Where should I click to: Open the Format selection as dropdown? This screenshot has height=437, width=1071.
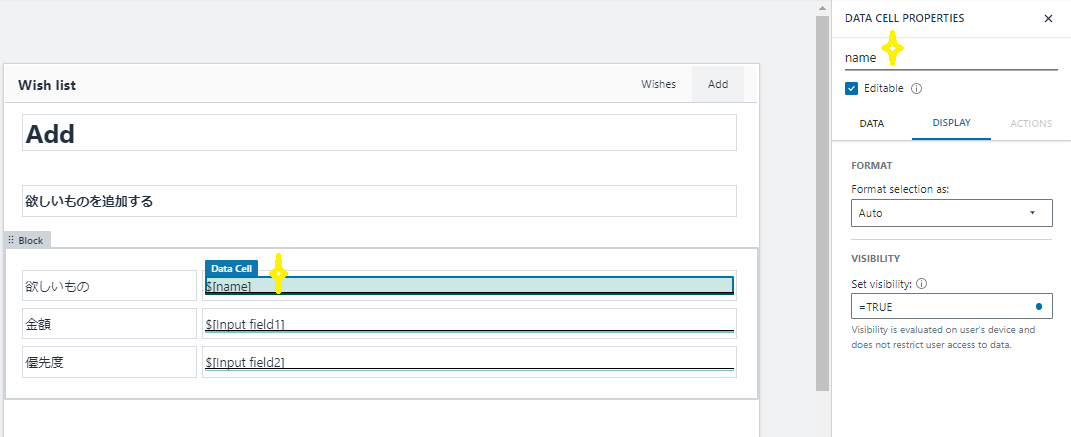click(x=951, y=213)
